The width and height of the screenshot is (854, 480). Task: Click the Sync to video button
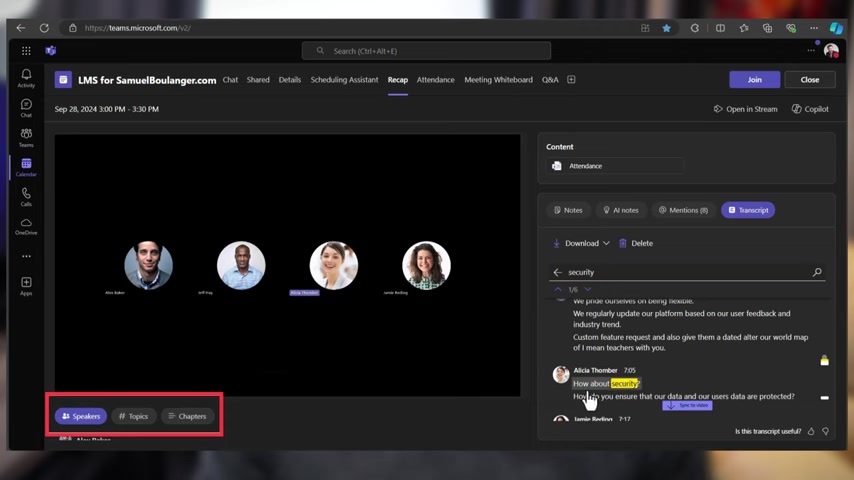click(x=687, y=405)
